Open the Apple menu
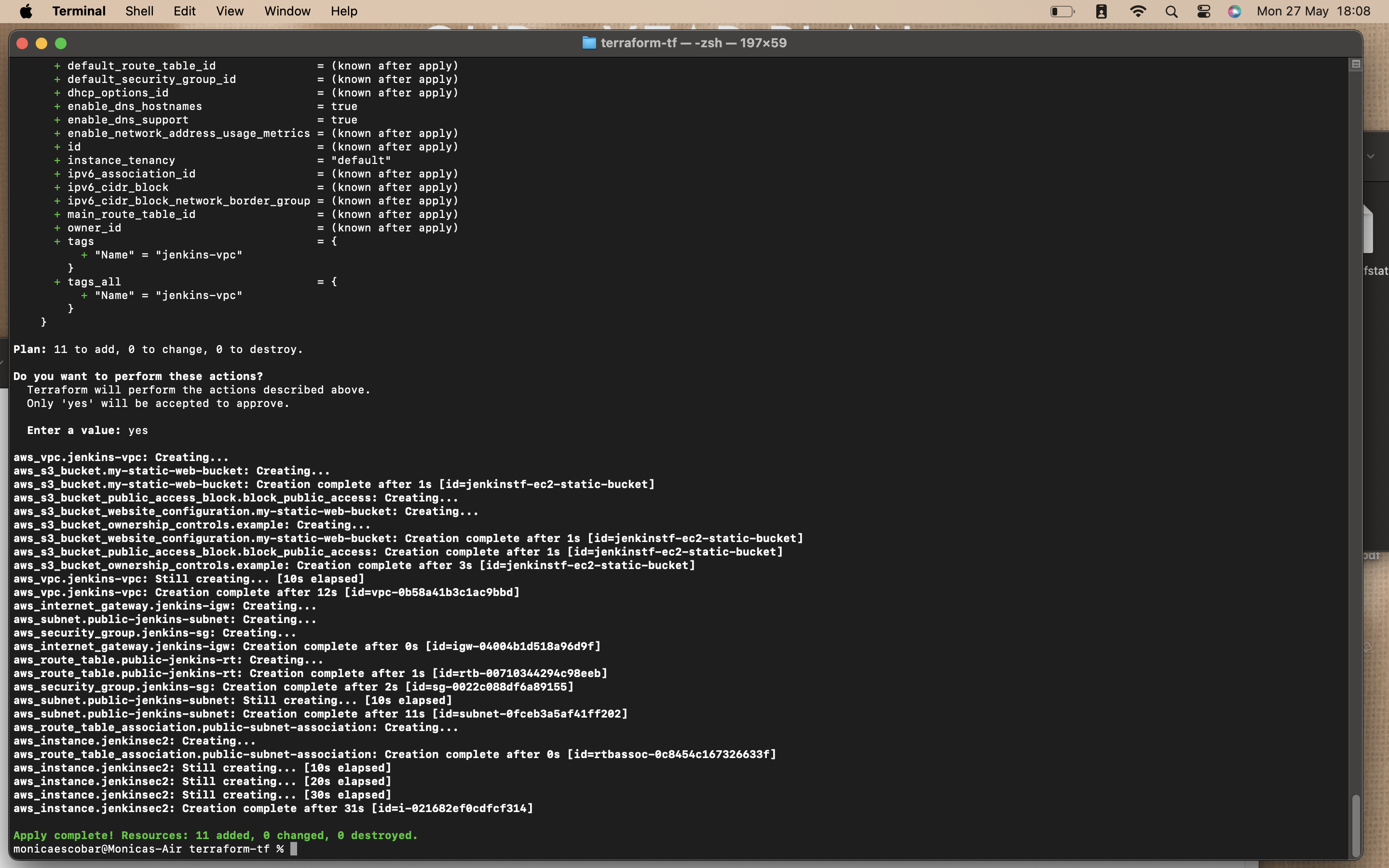The height and width of the screenshot is (868, 1389). pos(26,11)
